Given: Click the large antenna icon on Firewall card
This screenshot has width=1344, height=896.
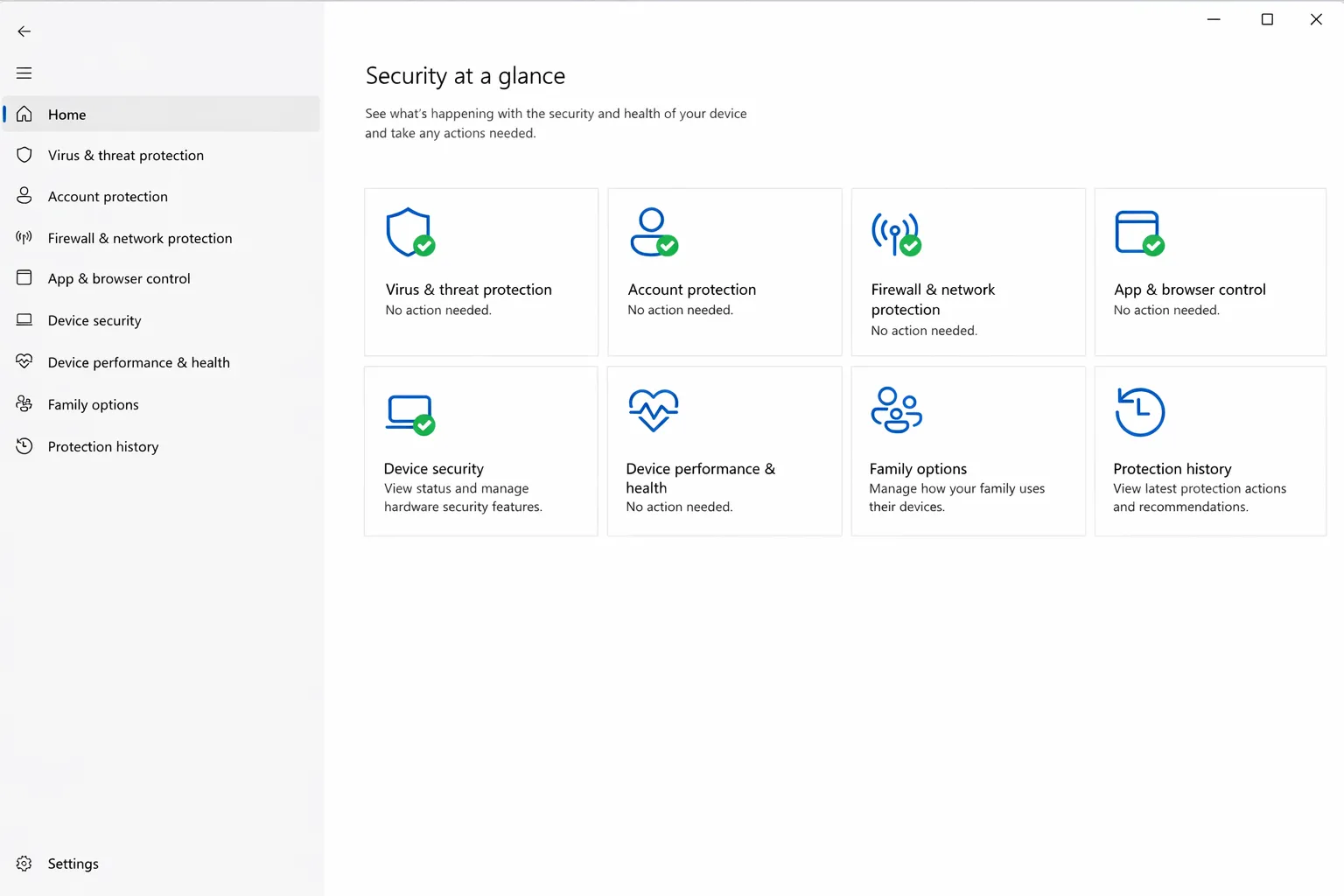Looking at the screenshot, I should tap(896, 234).
